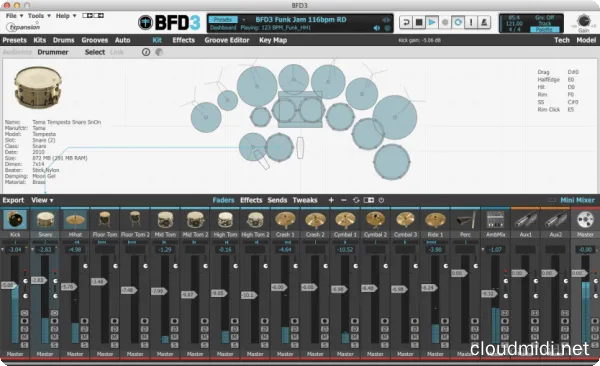
Task: Select the Mid Tom channel icon
Action: coord(165,220)
